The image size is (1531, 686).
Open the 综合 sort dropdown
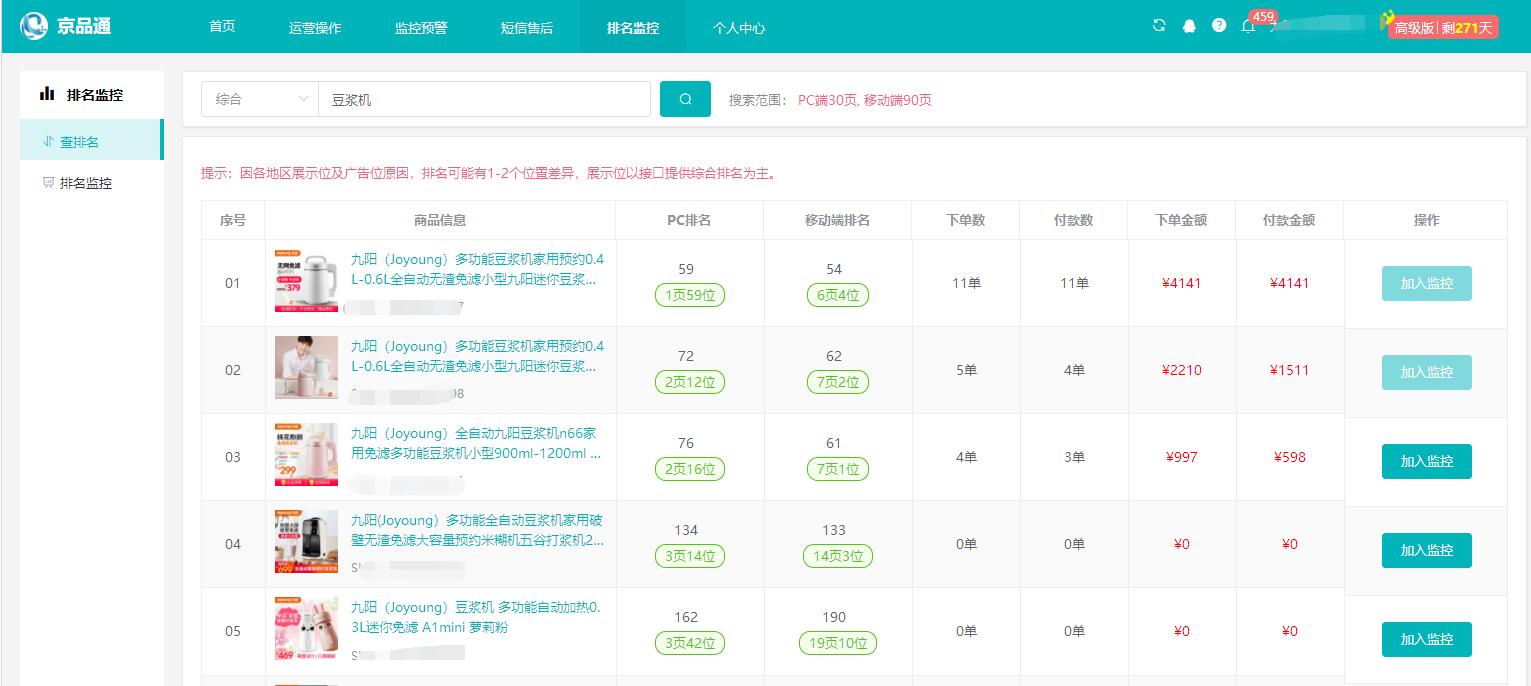click(x=260, y=99)
